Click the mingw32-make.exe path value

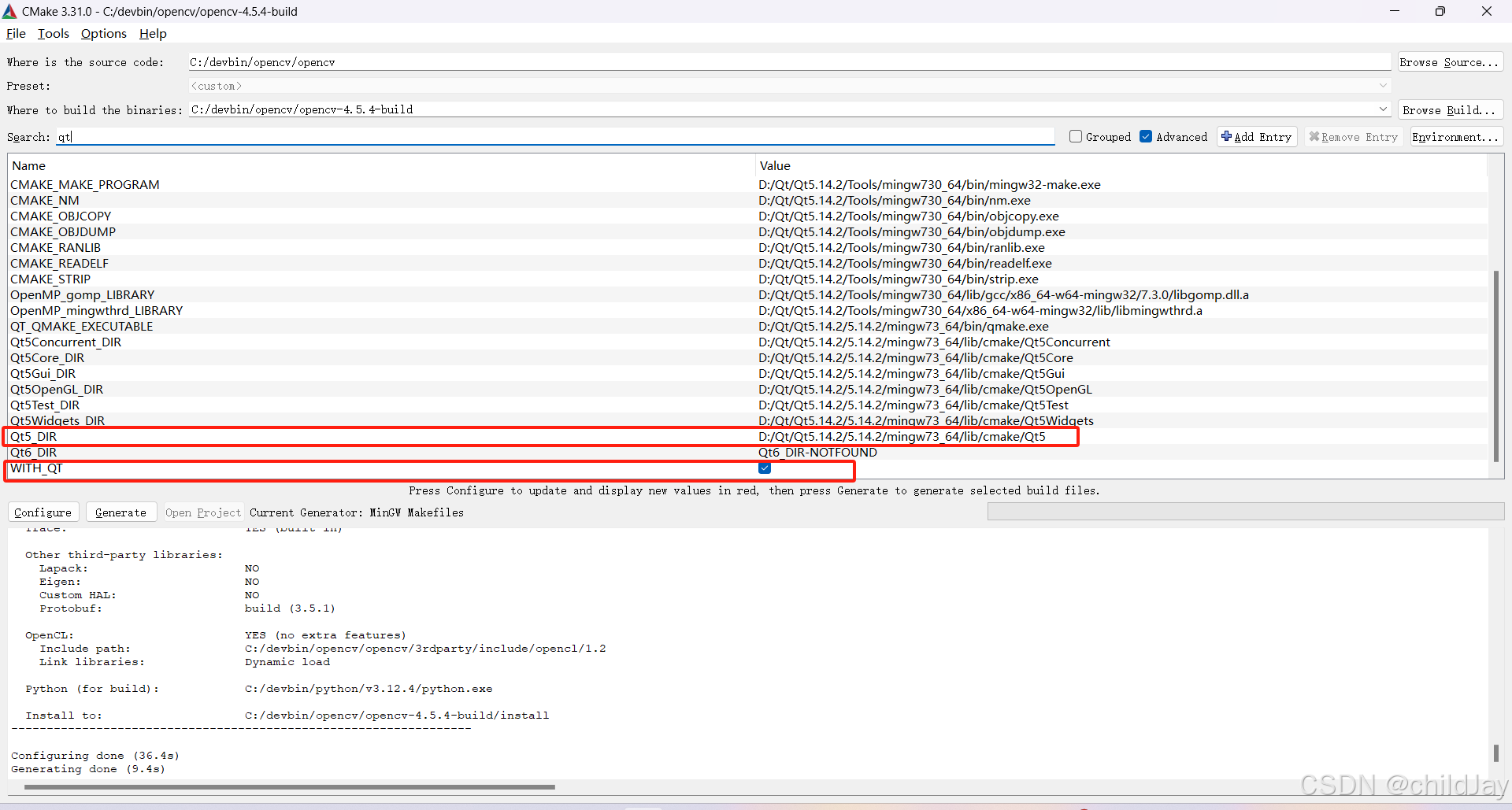click(x=929, y=185)
